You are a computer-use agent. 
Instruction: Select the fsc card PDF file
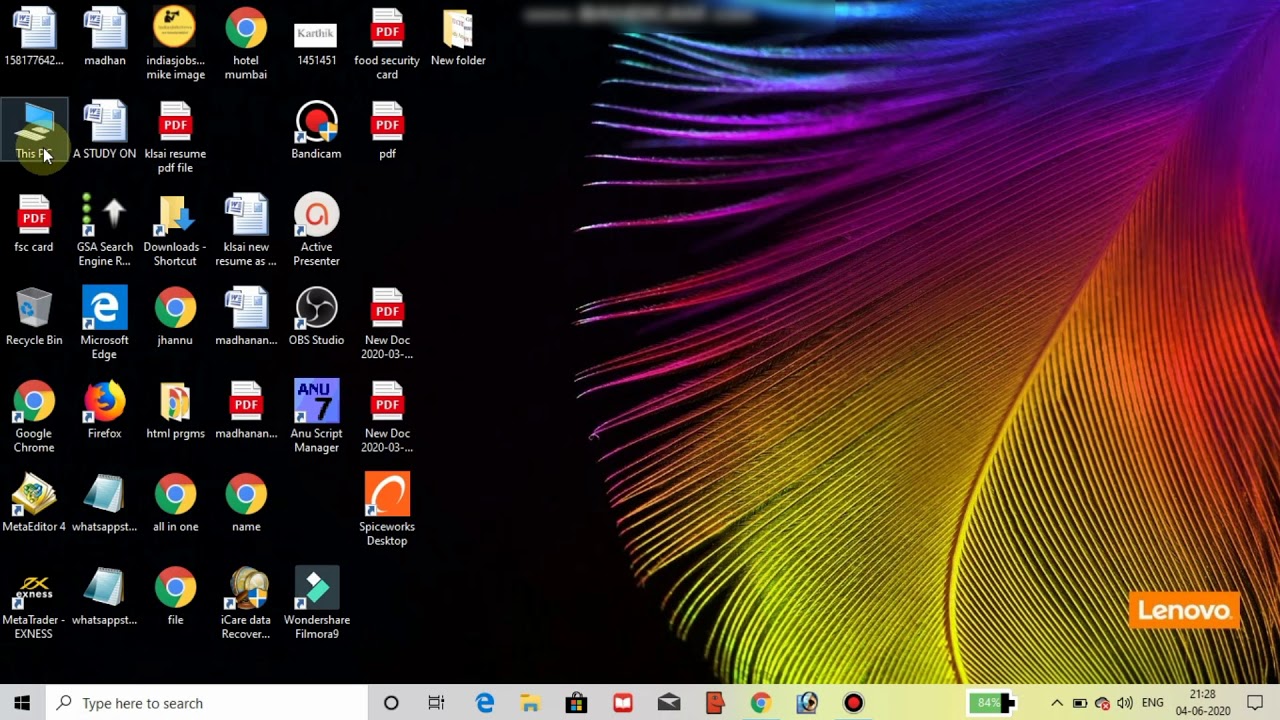34,223
